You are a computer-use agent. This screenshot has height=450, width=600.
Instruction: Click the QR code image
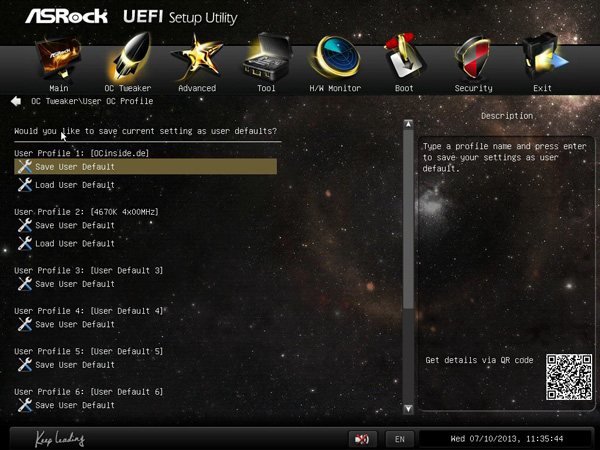569,377
